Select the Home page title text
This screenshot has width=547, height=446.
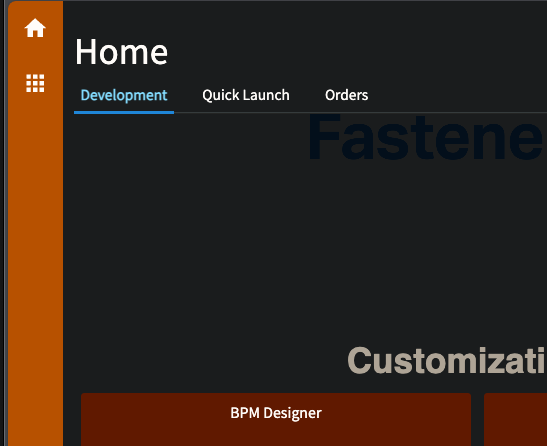click(121, 52)
